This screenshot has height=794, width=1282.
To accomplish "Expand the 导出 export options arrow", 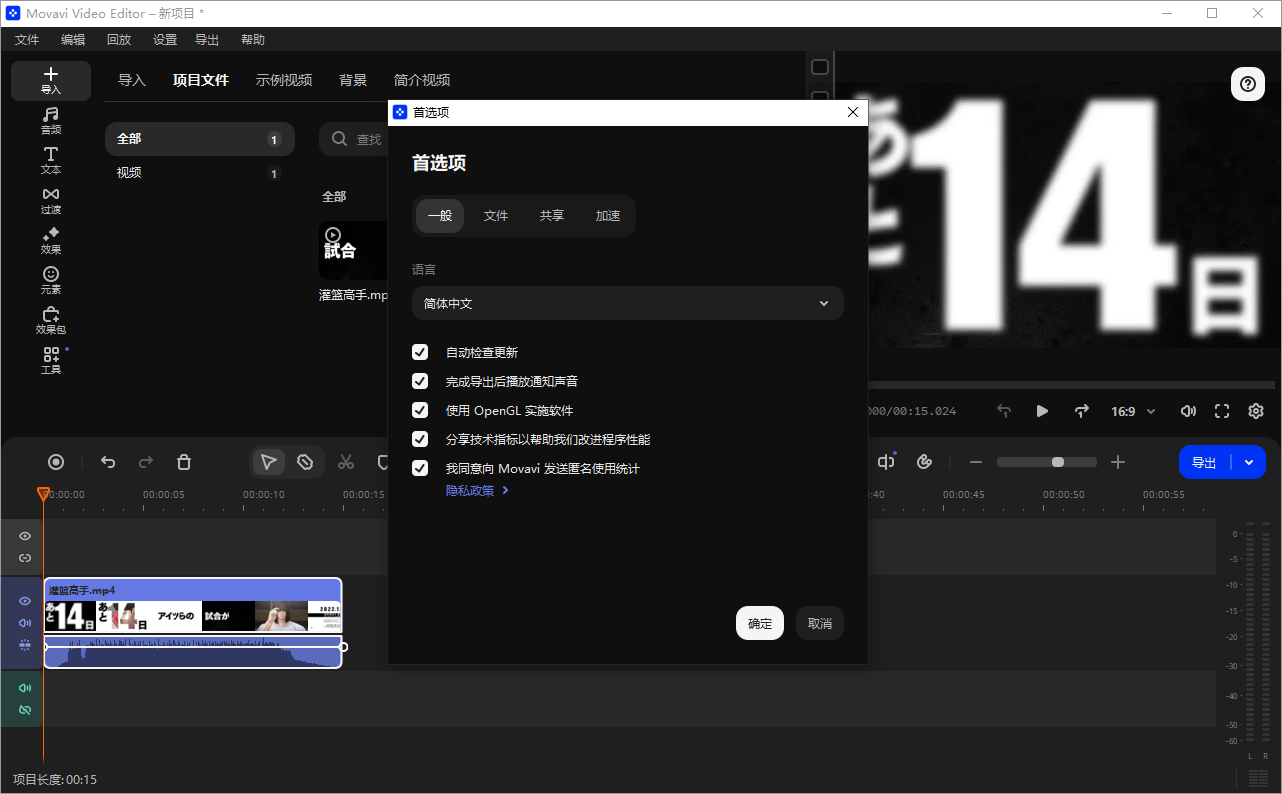I will [1249, 462].
